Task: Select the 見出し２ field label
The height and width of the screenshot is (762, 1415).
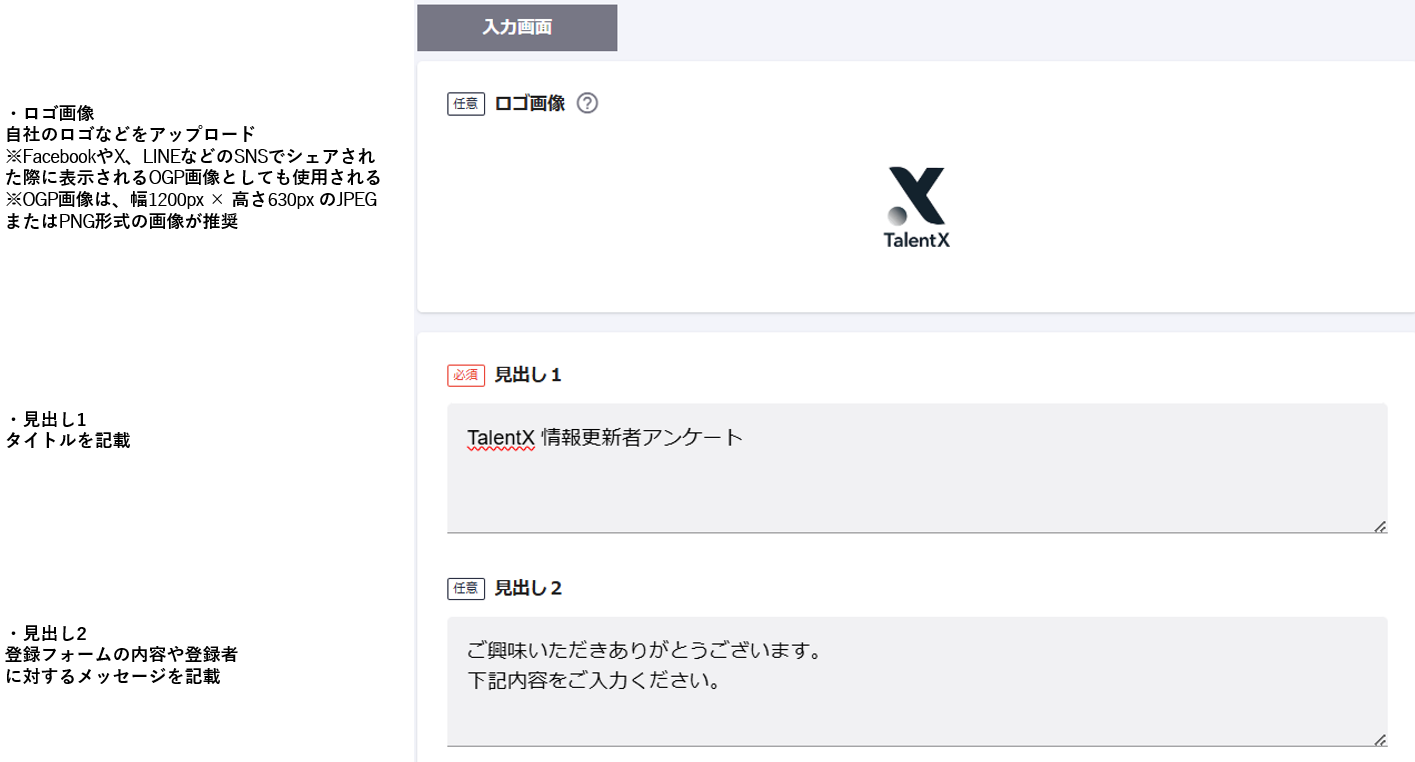Action: click(x=528, y=588)
